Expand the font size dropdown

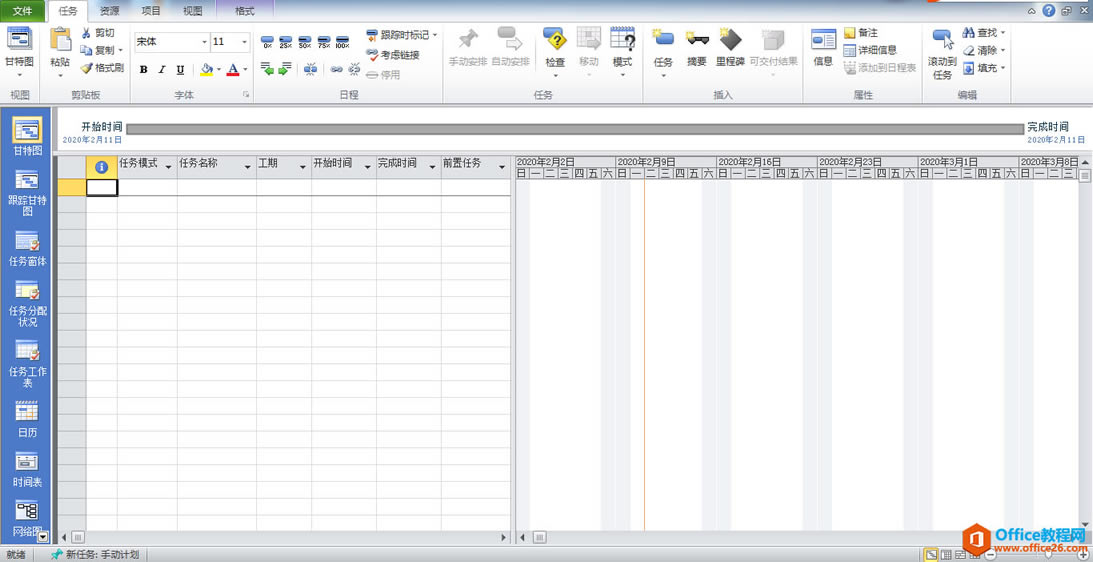(x=244, y=42)
